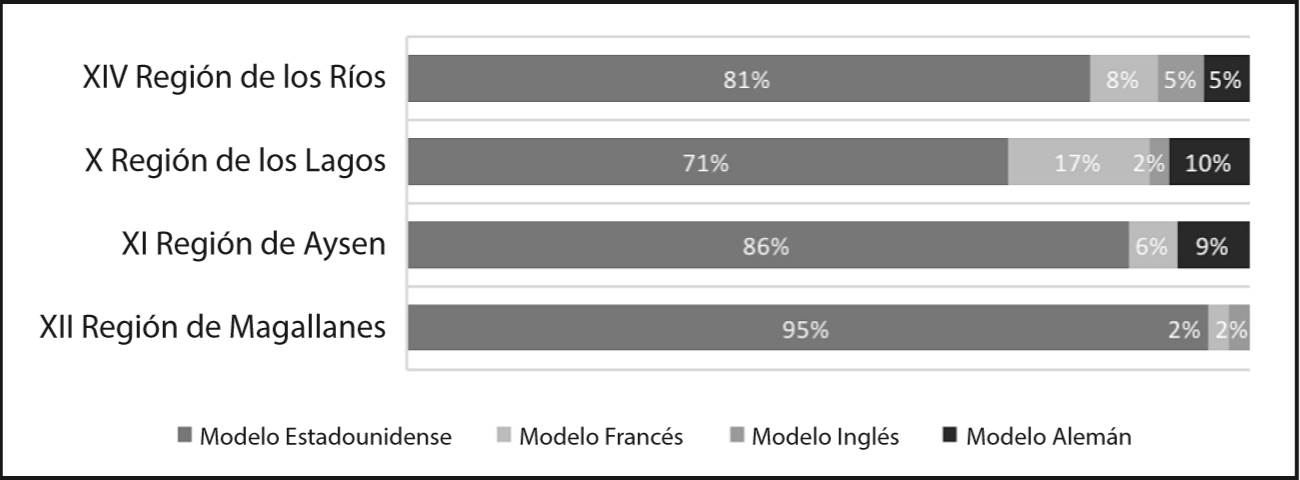Click the 71% bar segment for Los Lagos

coord(707,162)
